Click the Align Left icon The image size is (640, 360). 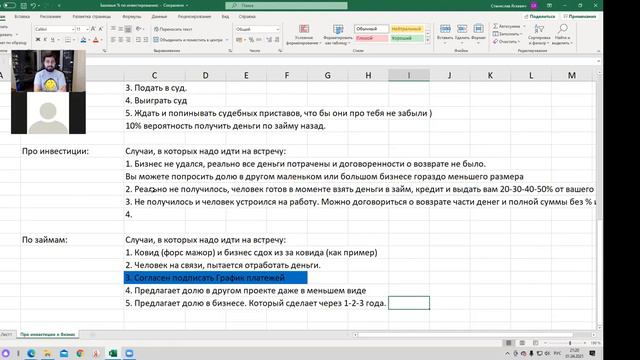[113, 40]
